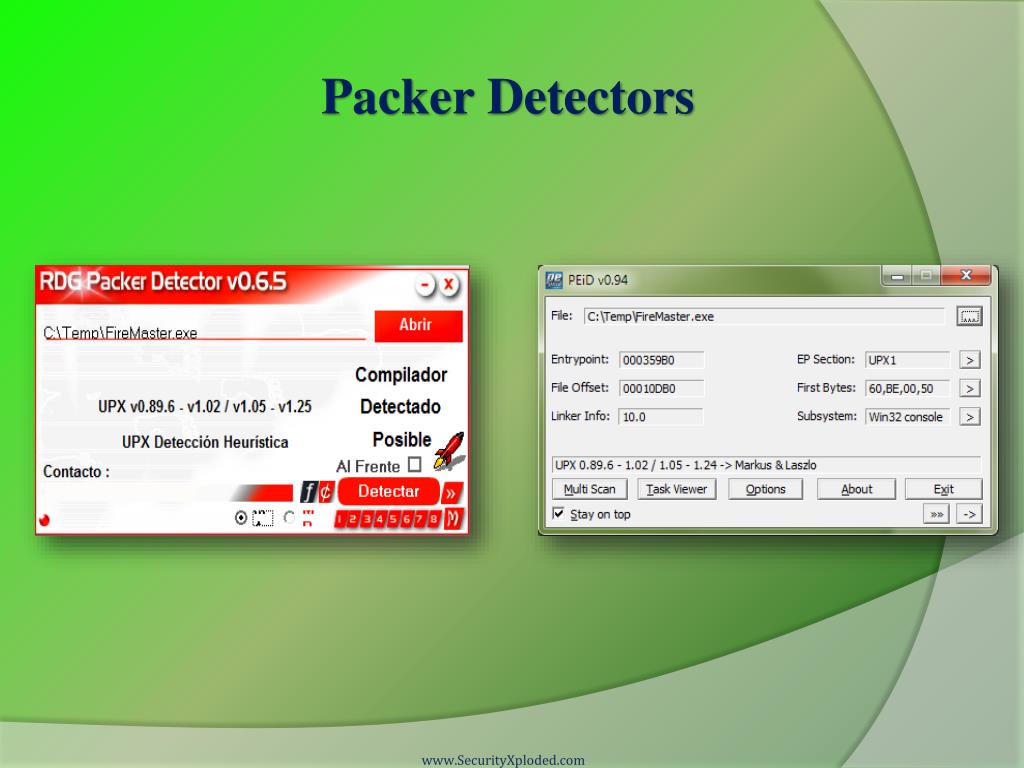
Task: Open the Facebook icon in RDG Packer Detector
Action: coord(308,490)
